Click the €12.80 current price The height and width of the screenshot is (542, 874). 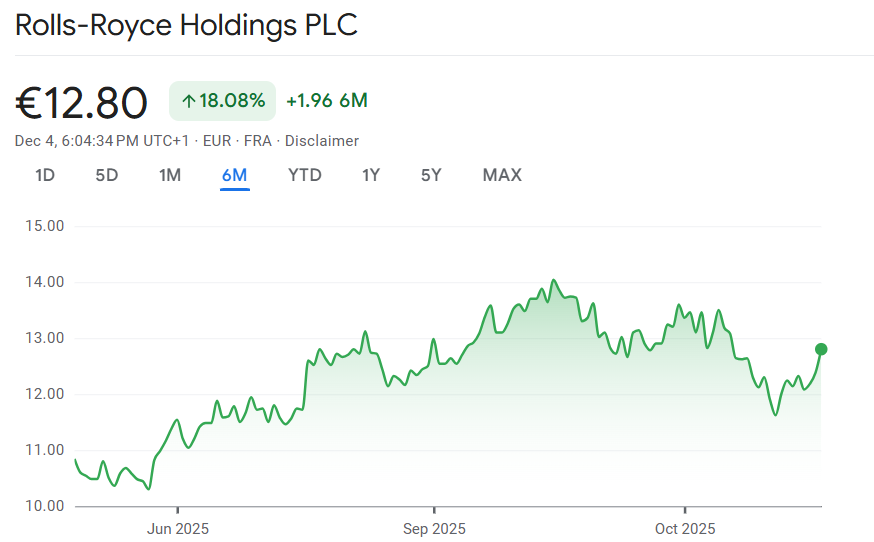(82, 102)
